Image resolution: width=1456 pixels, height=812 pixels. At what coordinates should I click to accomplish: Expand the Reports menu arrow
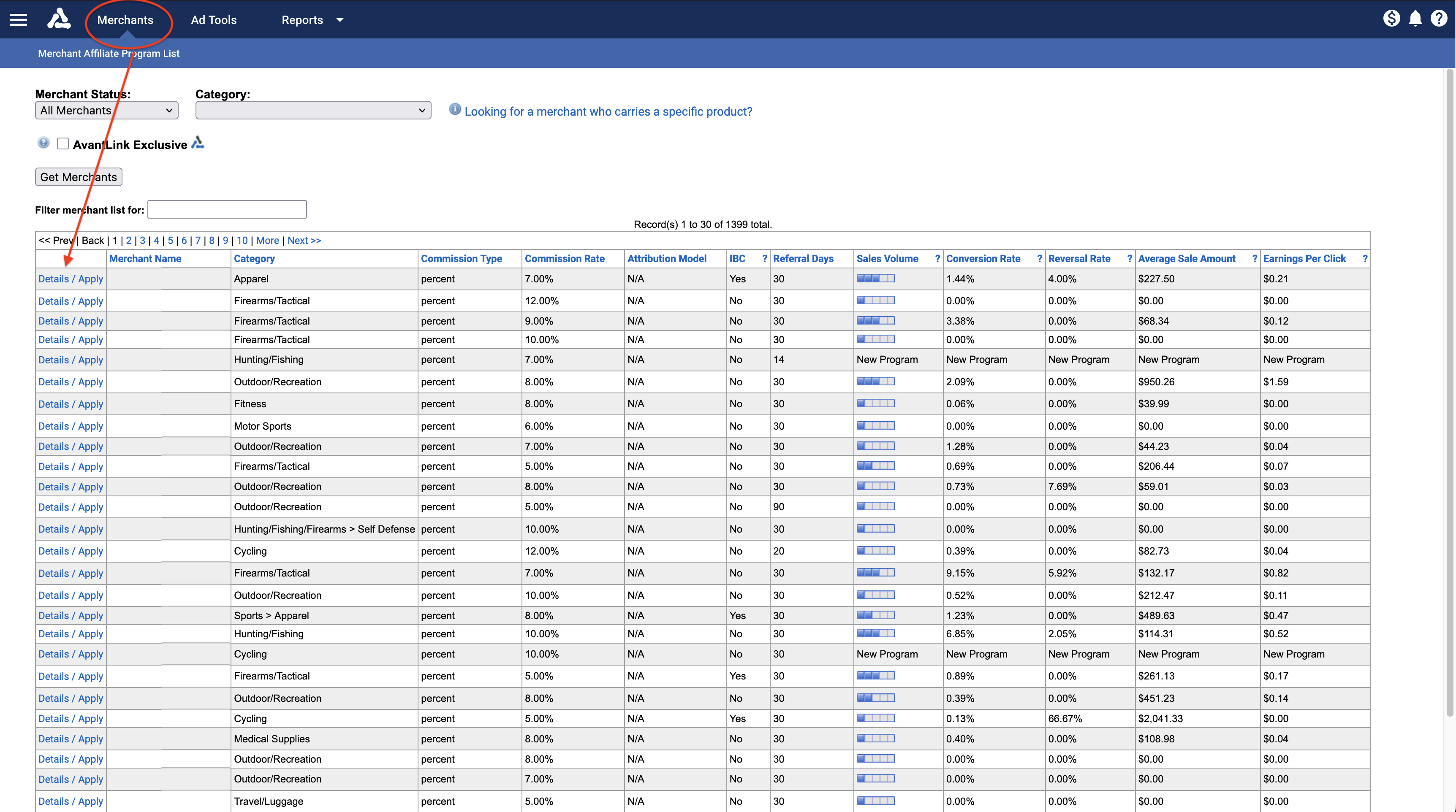tap(340, 20)
